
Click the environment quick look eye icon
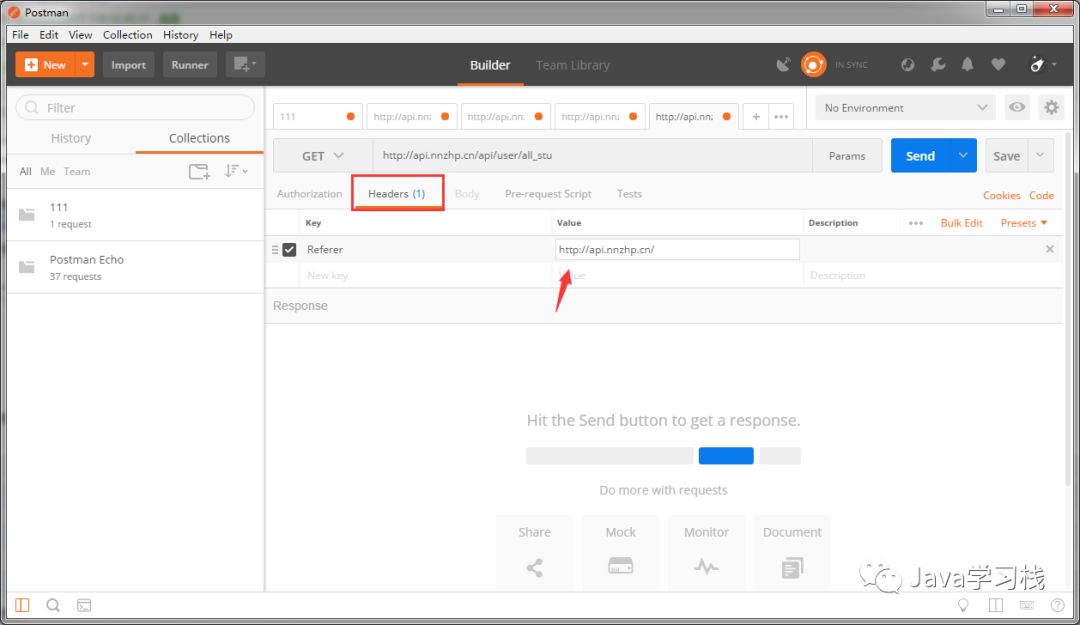[1017, 107]
